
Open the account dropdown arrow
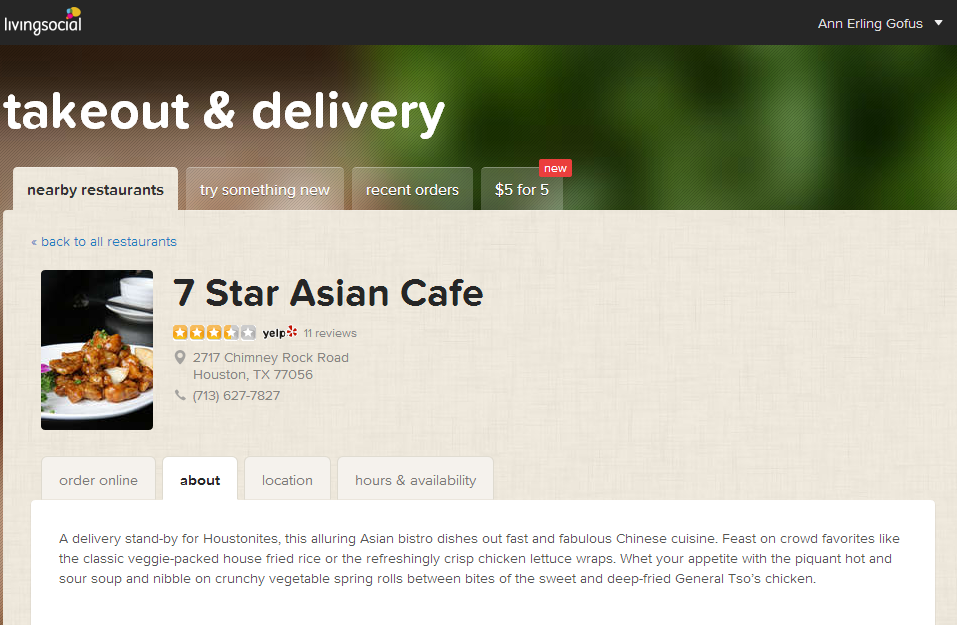coord(939,23)
